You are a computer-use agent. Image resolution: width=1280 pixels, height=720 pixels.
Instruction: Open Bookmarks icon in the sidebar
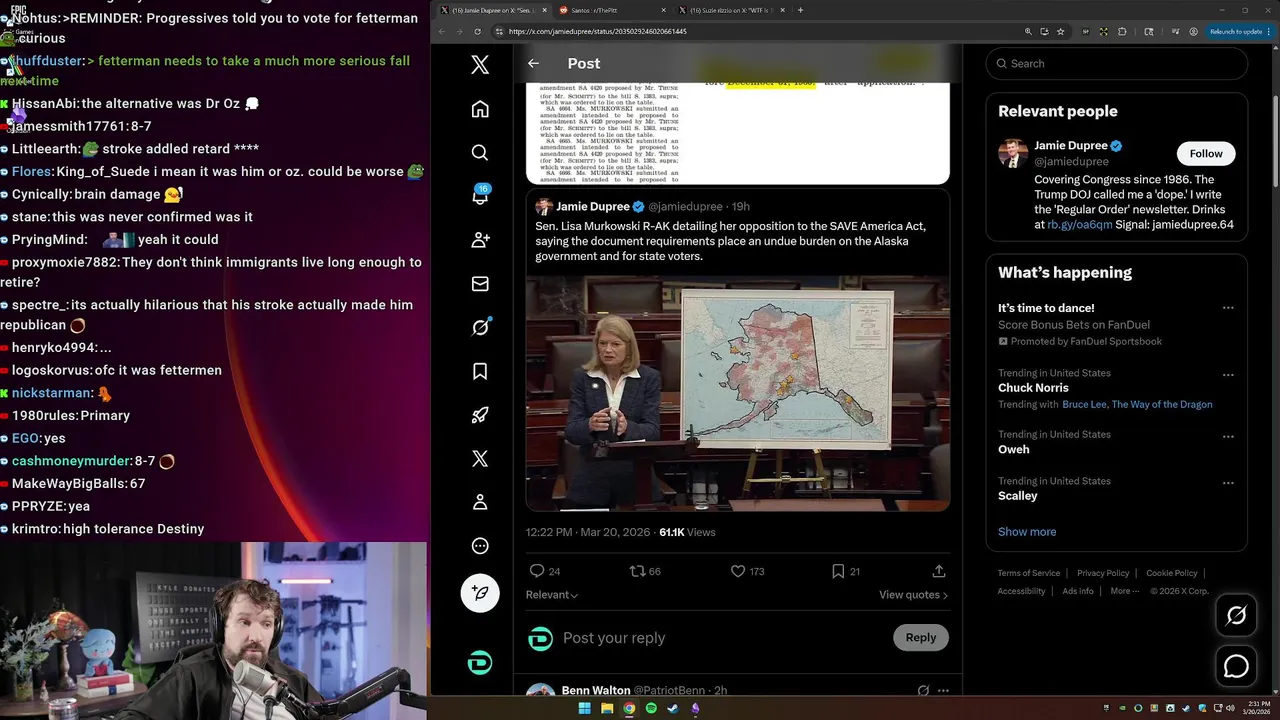click(x=480, y=371)
